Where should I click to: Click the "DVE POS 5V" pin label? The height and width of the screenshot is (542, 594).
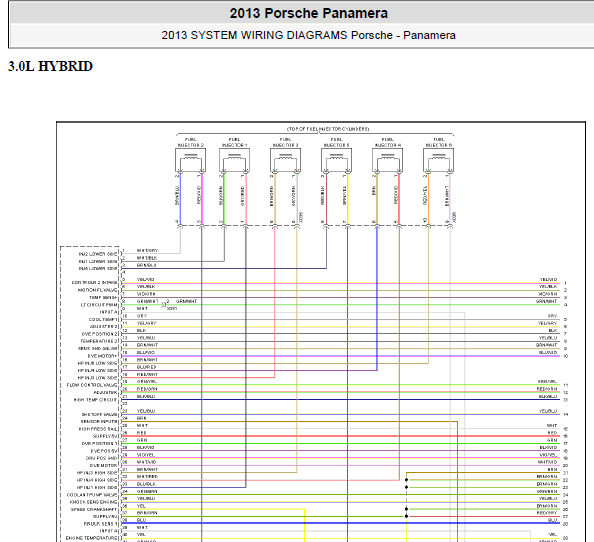click(x=104, y=451)
